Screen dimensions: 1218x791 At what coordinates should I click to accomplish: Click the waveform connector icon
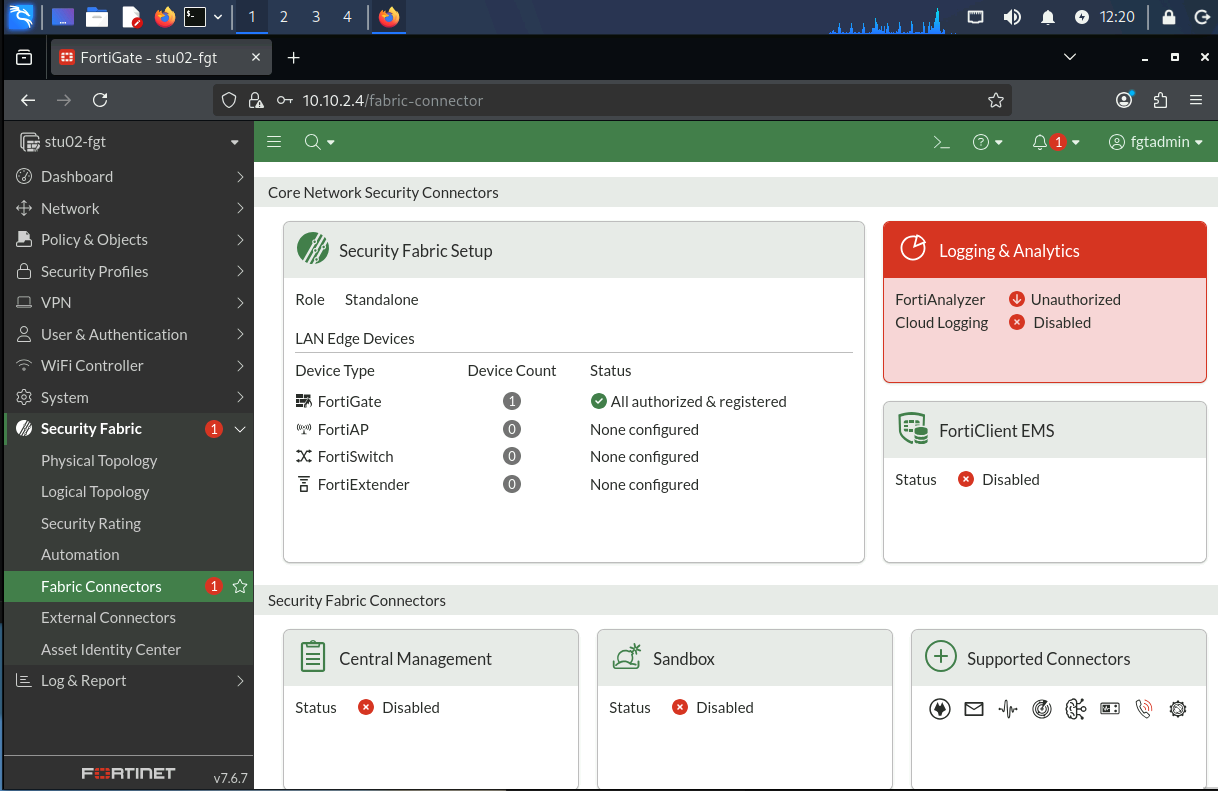(x=1008, y=709)
